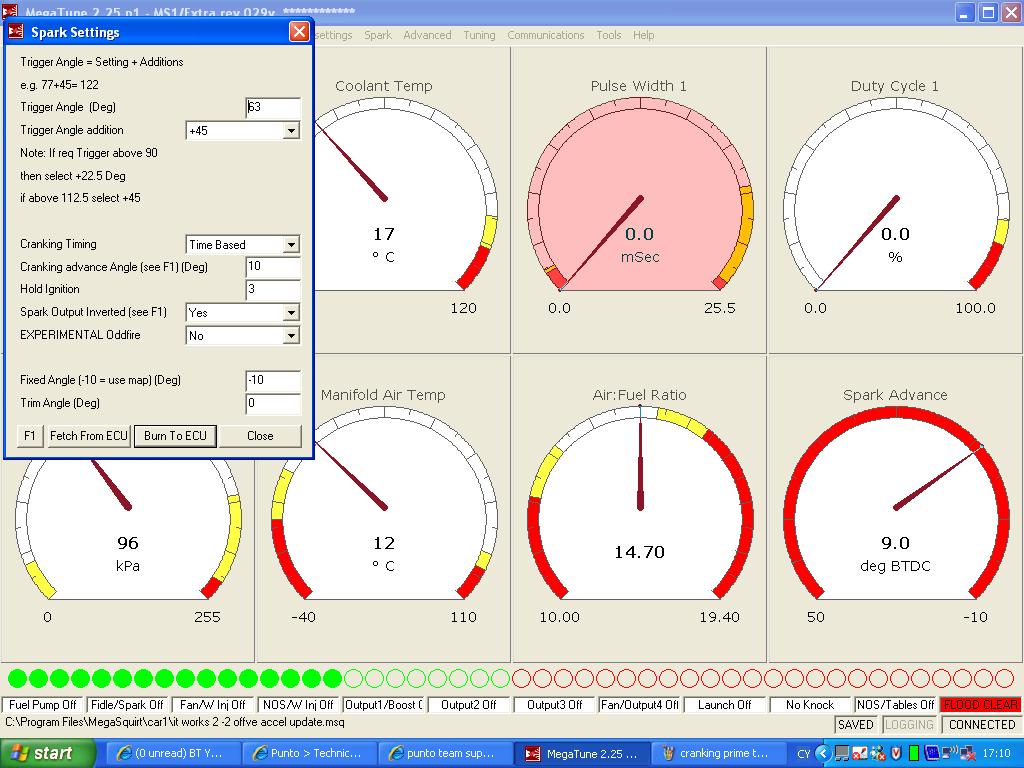Image resolution: width=1024 pixels, height=768 pixels.
Task: Click the blue tilted panel tray icon
Action: 932,754
